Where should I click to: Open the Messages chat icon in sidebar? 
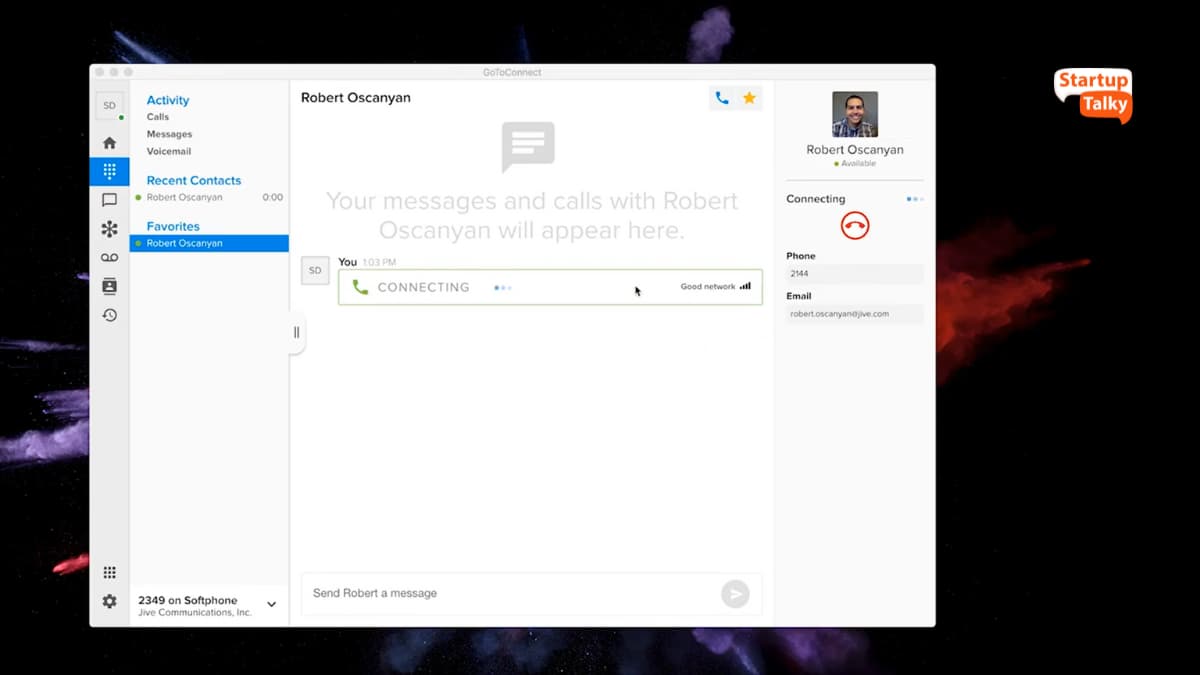[x=109, y=200]
